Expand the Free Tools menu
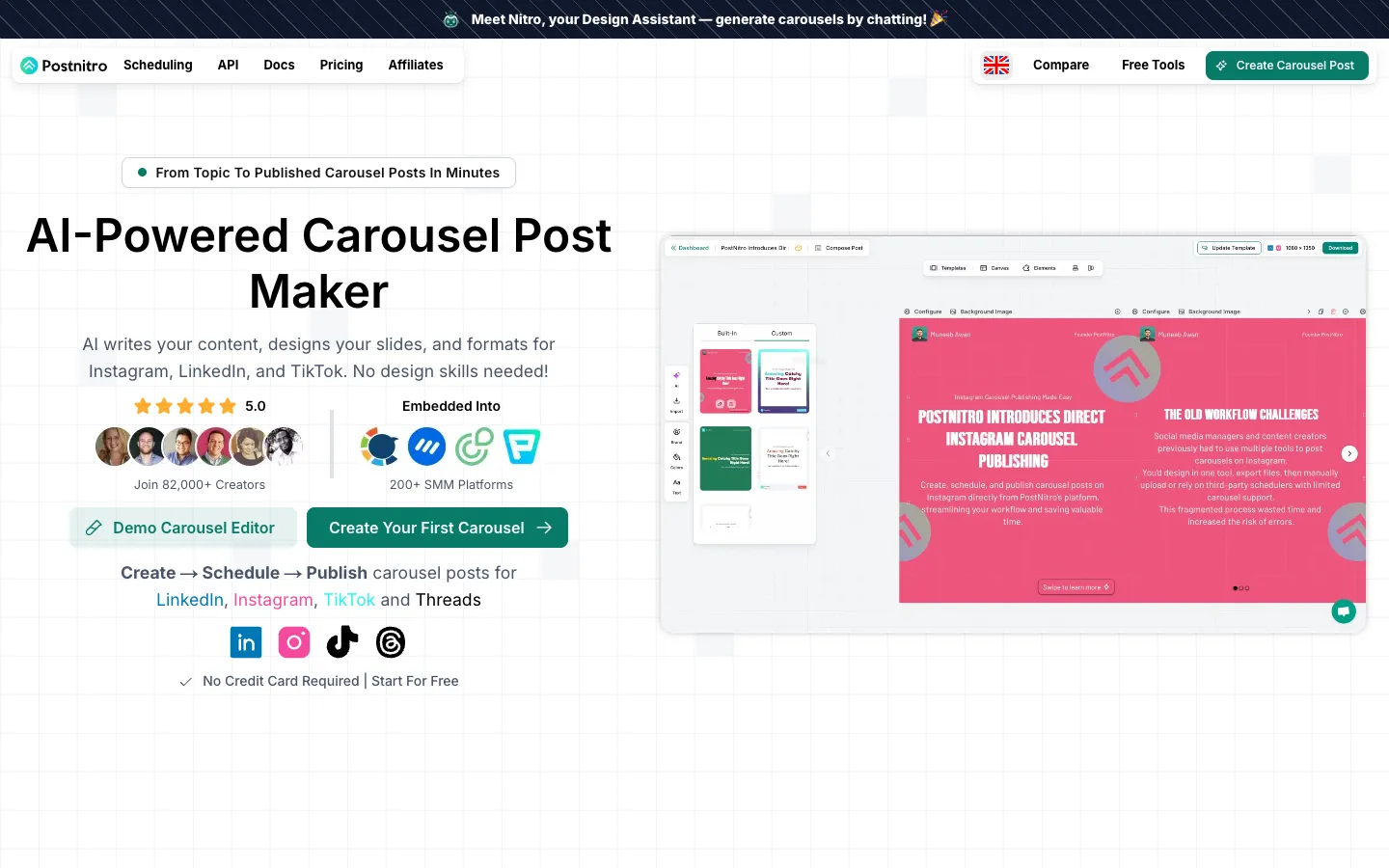Viewport: 1389px width, 868px height. point(1153,65)
